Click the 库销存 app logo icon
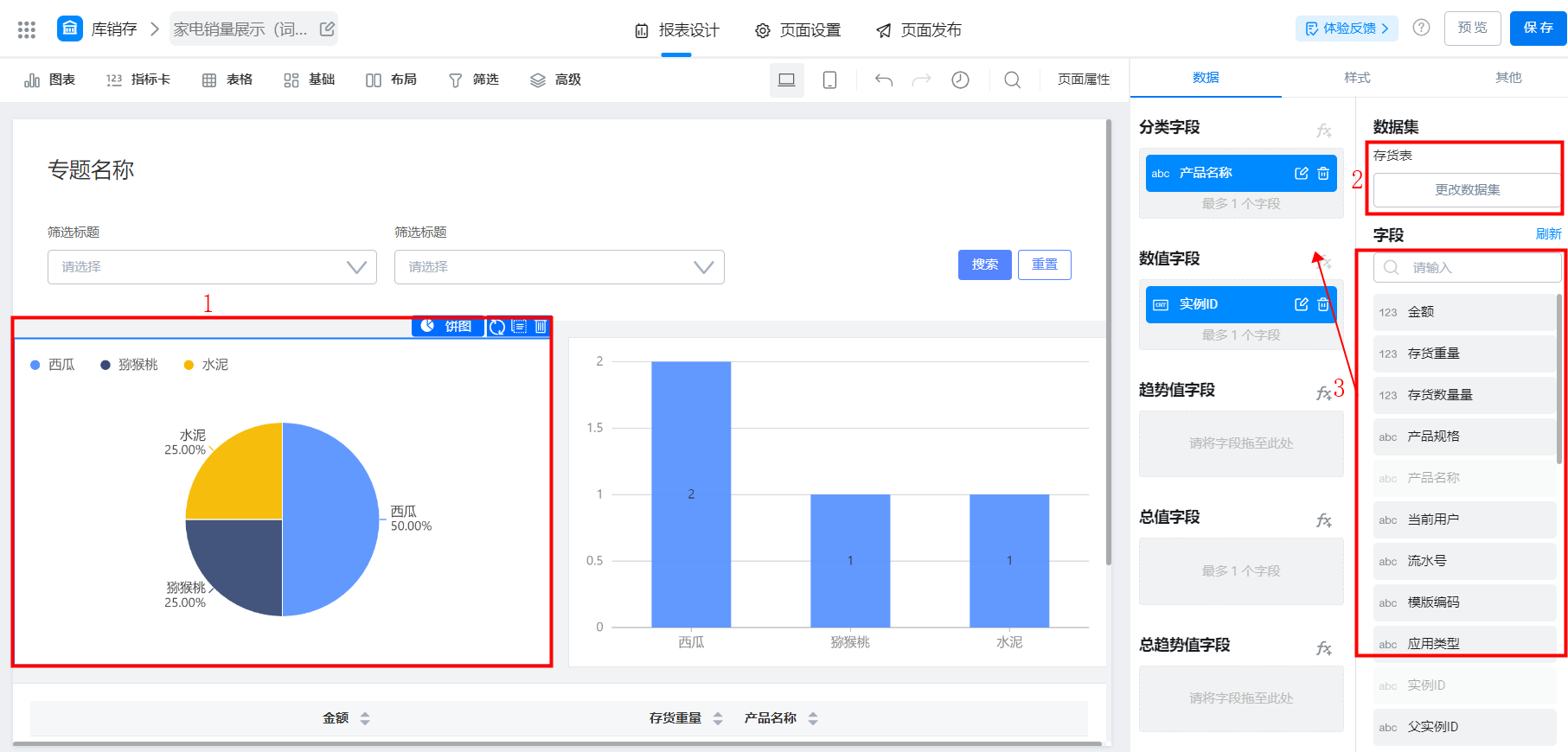The height and width of the screenshot is (752, 1568). [x=70, y=29]
